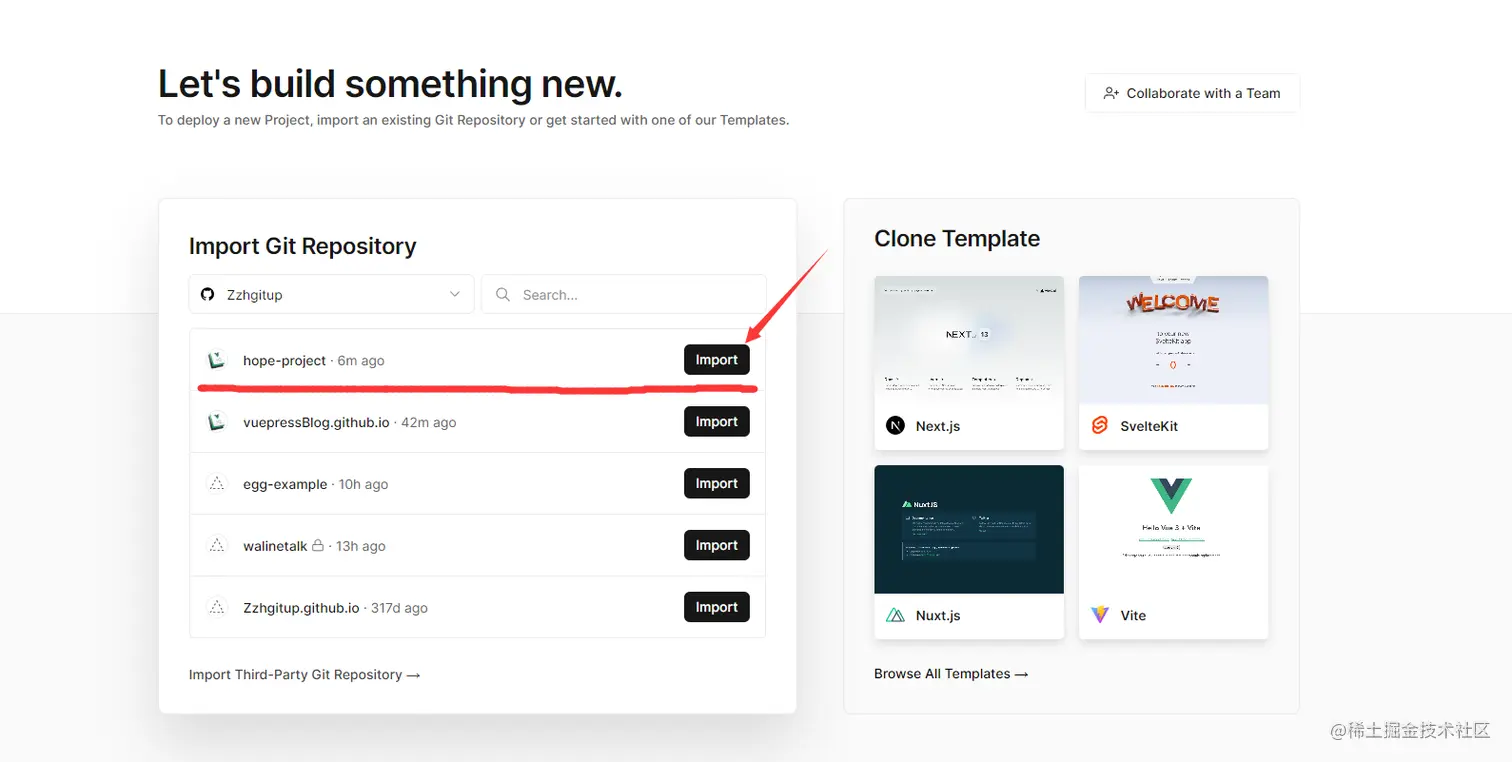The width and height of the screenshot is (1512, 762).
Task: Click the Nuxt.js logo icon
Action: point(895,615)
